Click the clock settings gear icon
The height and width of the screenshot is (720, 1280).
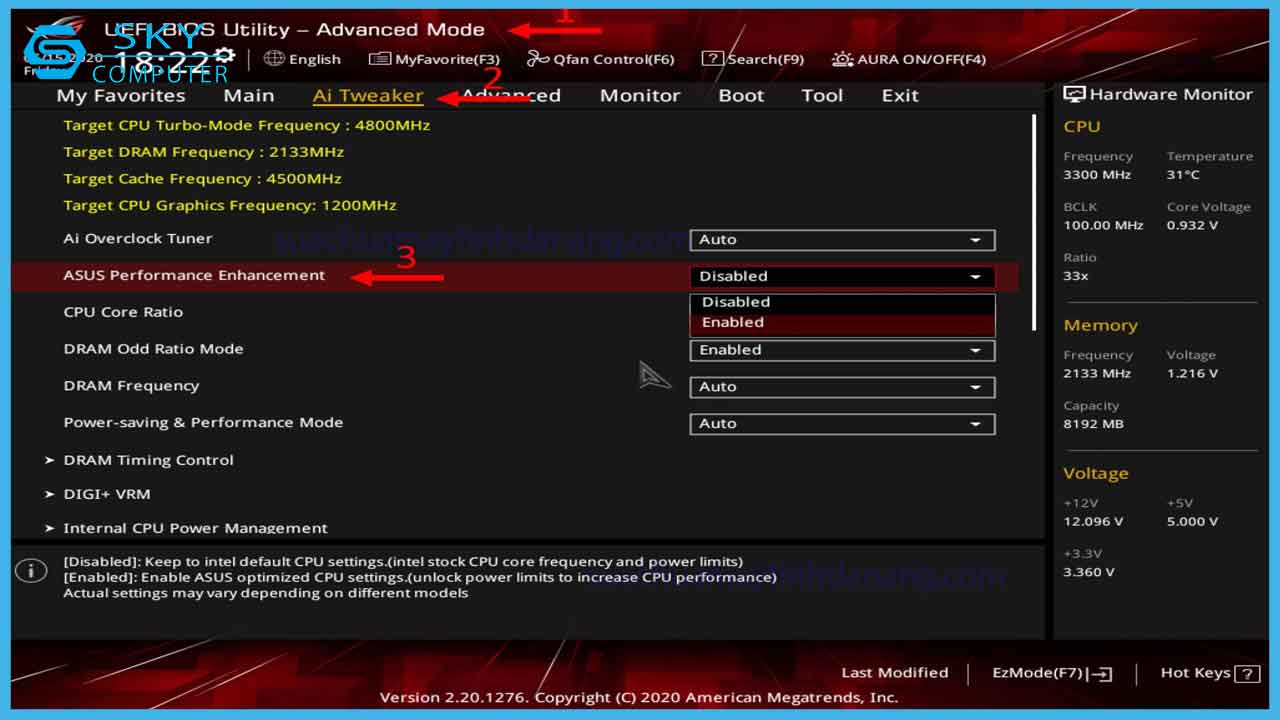pyautogui.click(x=225, y=56)
